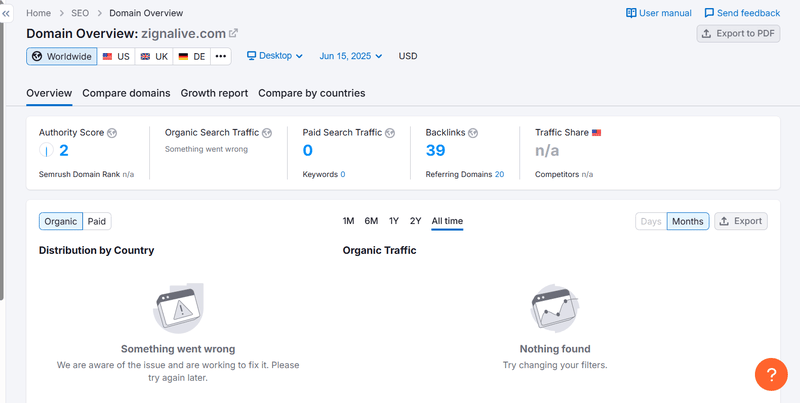Click the Distribution by Country heading
Screen dimensions: 800x403
click(x=96, y=250)
